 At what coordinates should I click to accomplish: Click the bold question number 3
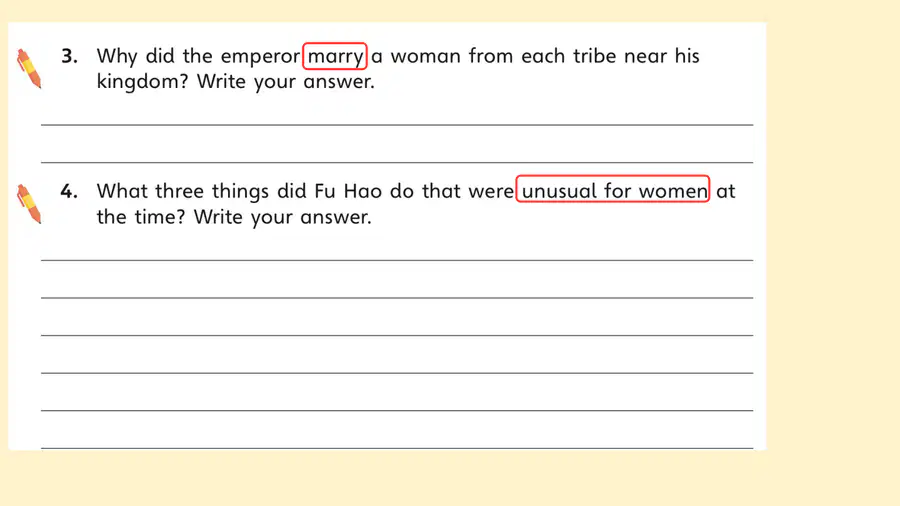pos(69,56)
